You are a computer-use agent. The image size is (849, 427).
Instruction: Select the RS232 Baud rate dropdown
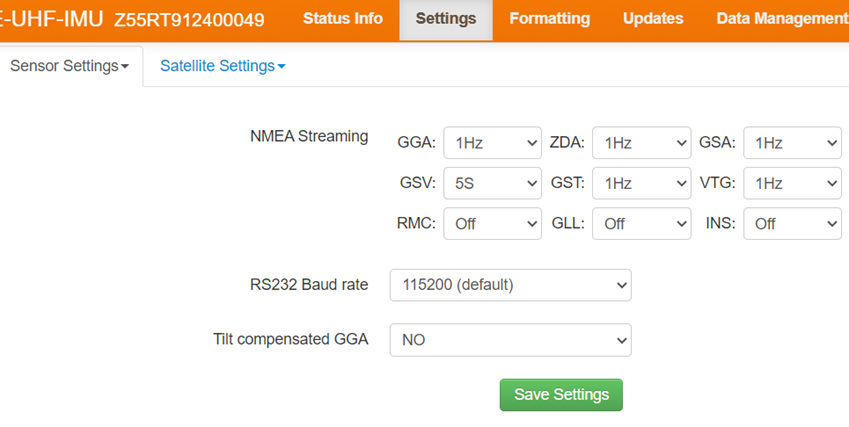510,285
